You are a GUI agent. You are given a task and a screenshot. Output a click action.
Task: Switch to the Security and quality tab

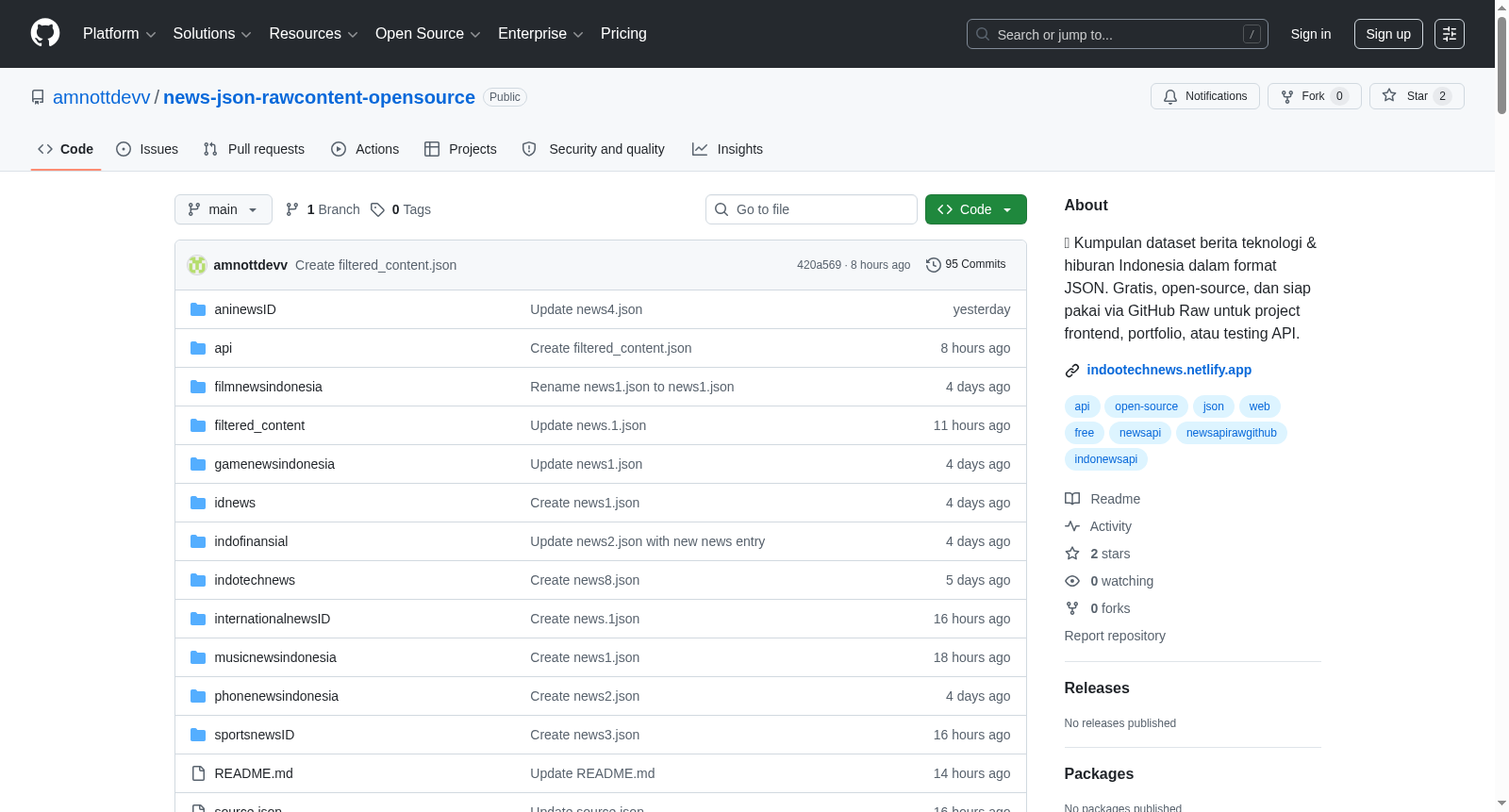(x=593, y=149)
